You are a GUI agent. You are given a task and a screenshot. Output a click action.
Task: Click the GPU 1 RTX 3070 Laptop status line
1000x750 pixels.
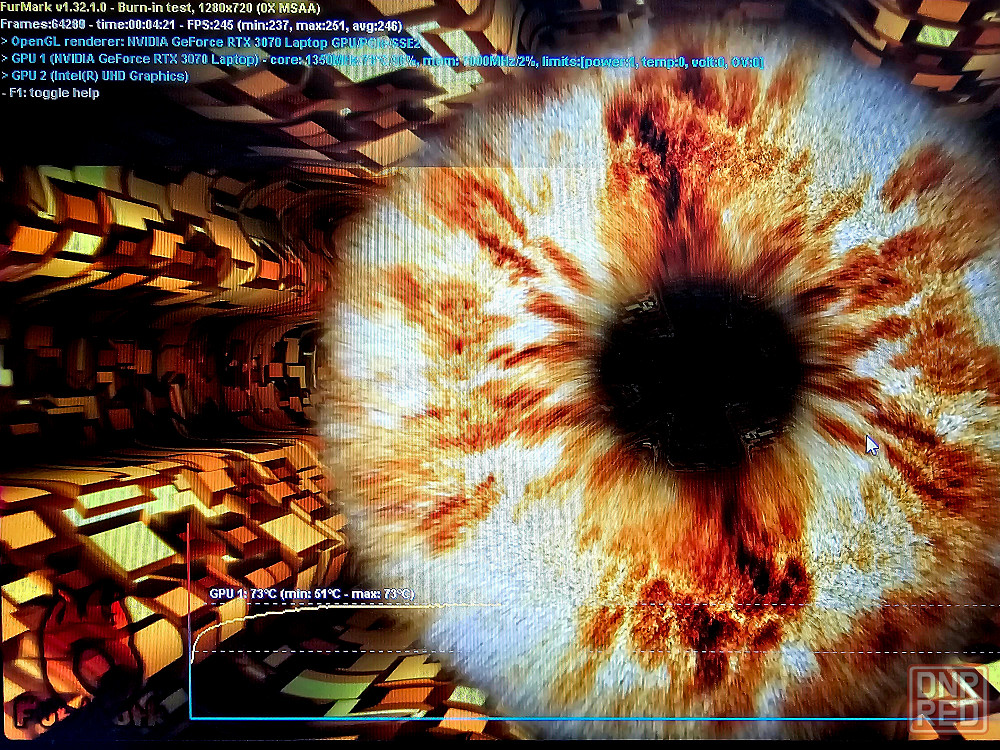point(382,61)
